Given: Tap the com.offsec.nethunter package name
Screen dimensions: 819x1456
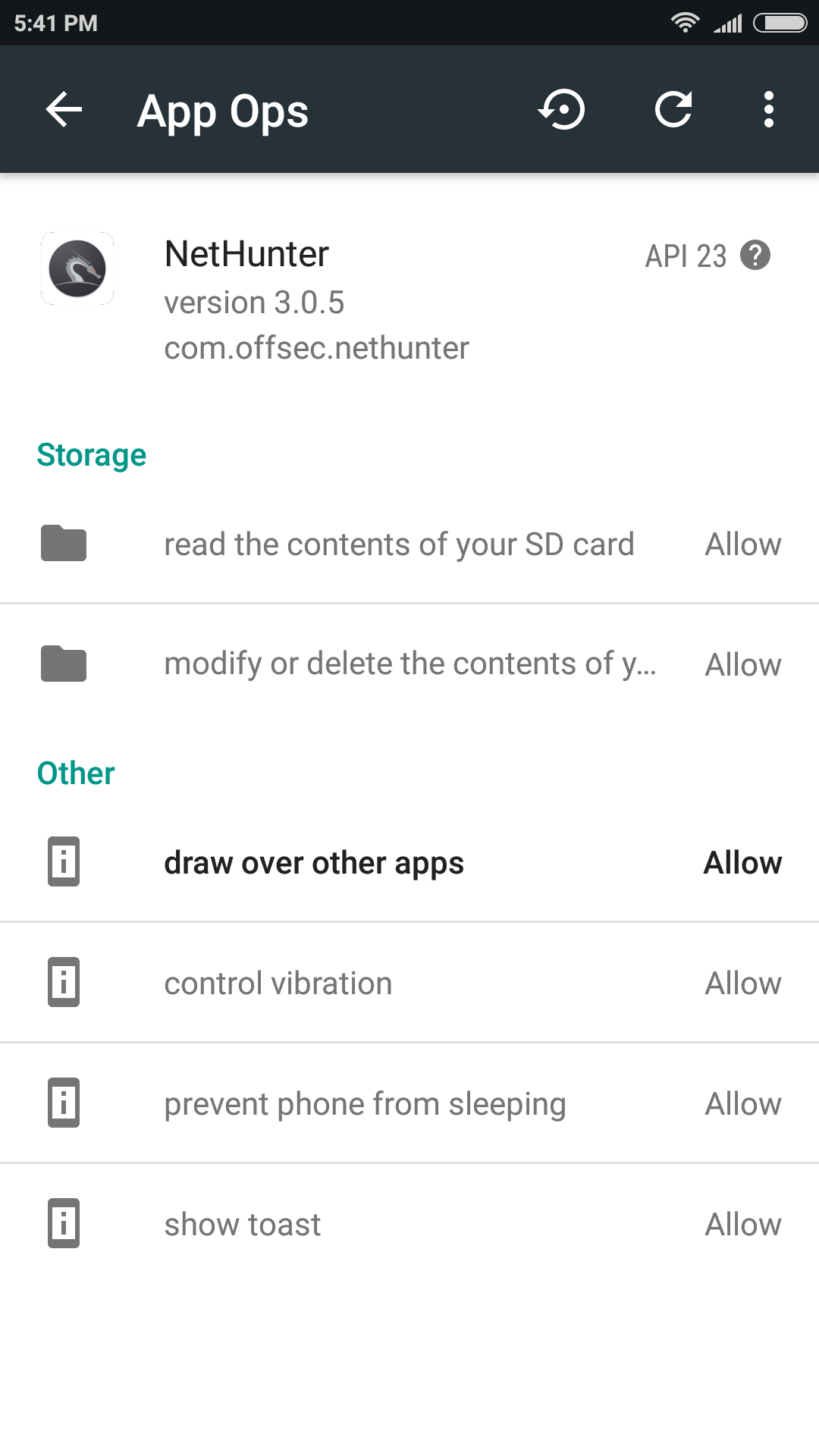Looking at the screenshot, I should point(316,348).
